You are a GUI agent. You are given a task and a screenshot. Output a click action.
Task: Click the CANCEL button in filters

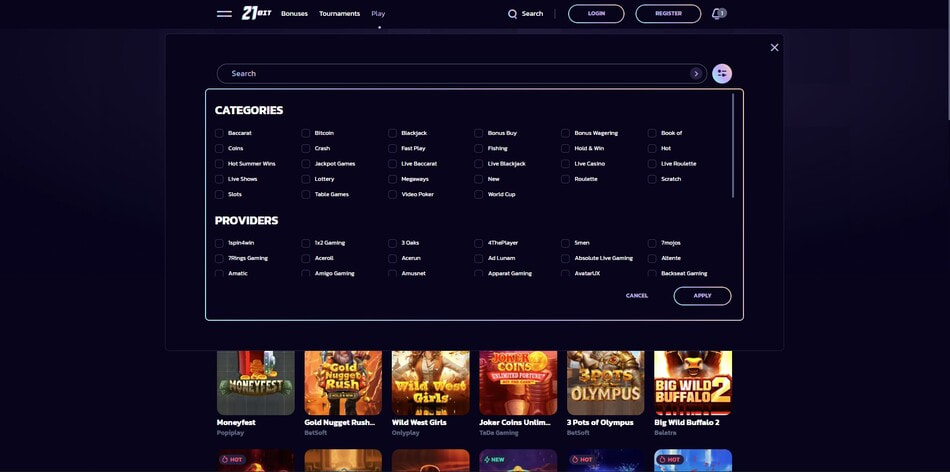click(x=637, y=296)
